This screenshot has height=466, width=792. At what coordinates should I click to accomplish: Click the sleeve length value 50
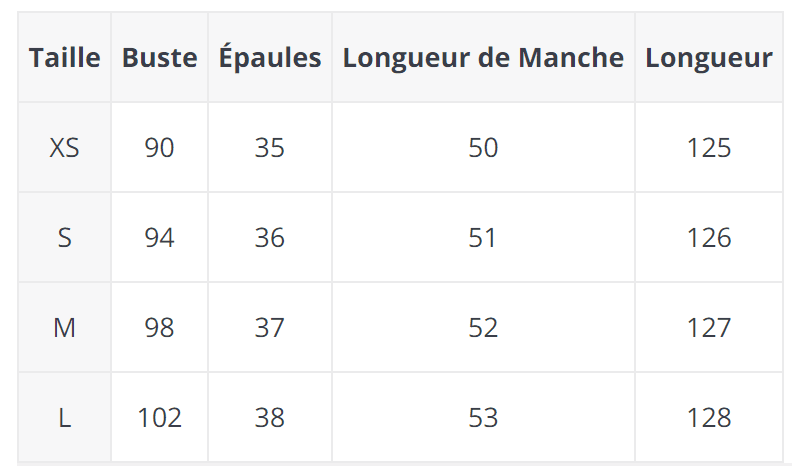click(483, 148)
